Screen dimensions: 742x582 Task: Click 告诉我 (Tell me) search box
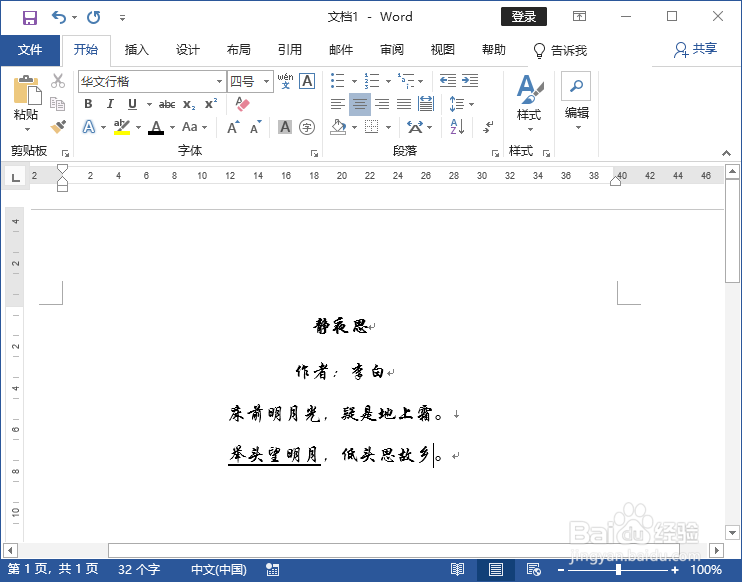561,50
